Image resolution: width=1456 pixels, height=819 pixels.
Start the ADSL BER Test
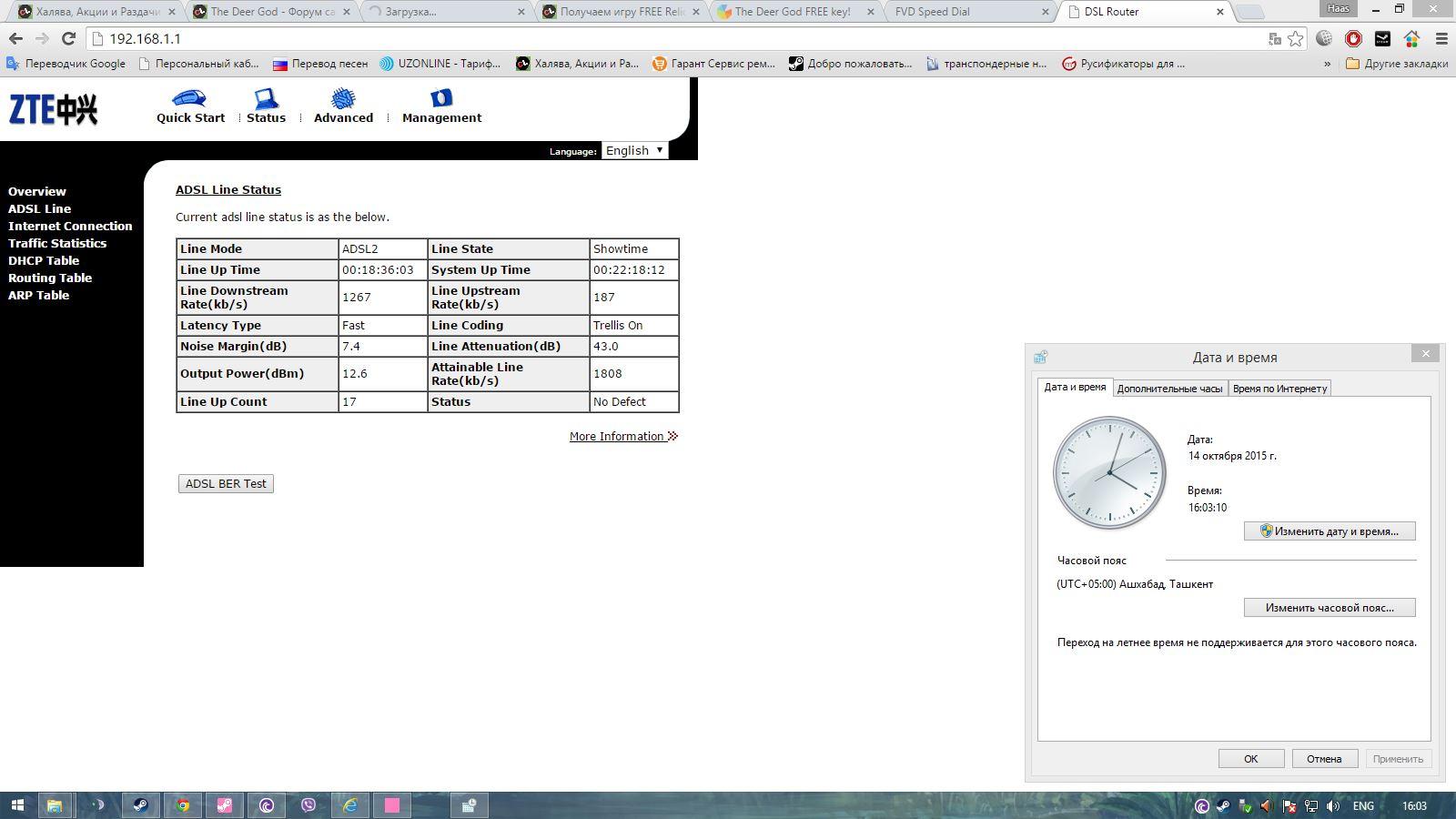pyautogui.click(x=226, y=483)
